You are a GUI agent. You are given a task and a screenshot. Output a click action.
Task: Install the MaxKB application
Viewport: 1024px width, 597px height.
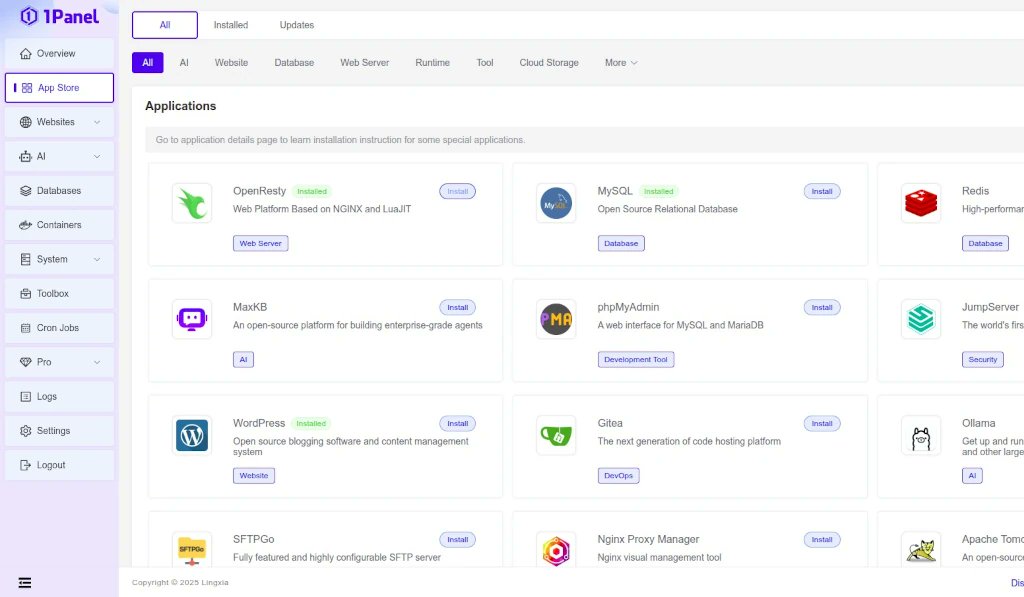457,308
